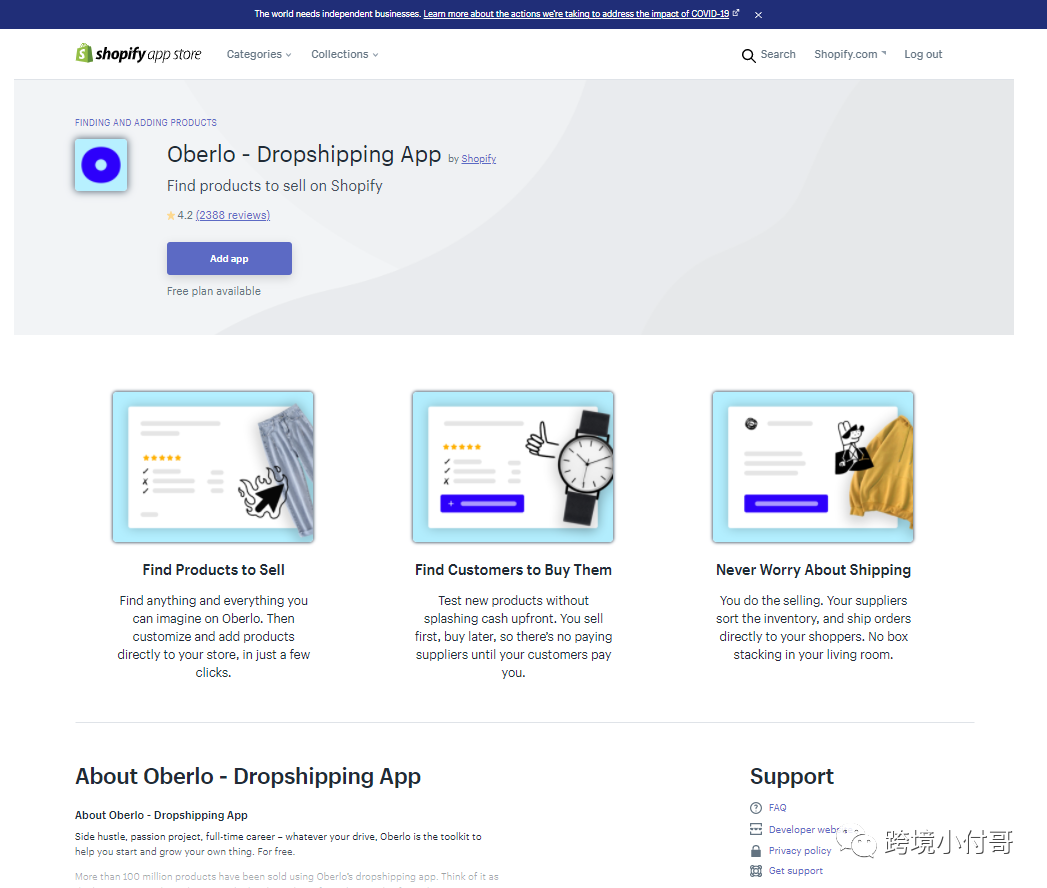This screenshot has width=1047, height=888.
Task: Expand the Categories menu
Action: 258,54
